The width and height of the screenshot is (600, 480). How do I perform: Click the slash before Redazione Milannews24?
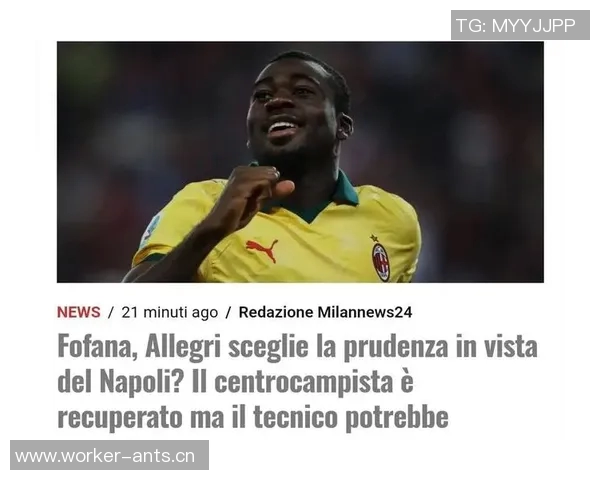point(228,313)
